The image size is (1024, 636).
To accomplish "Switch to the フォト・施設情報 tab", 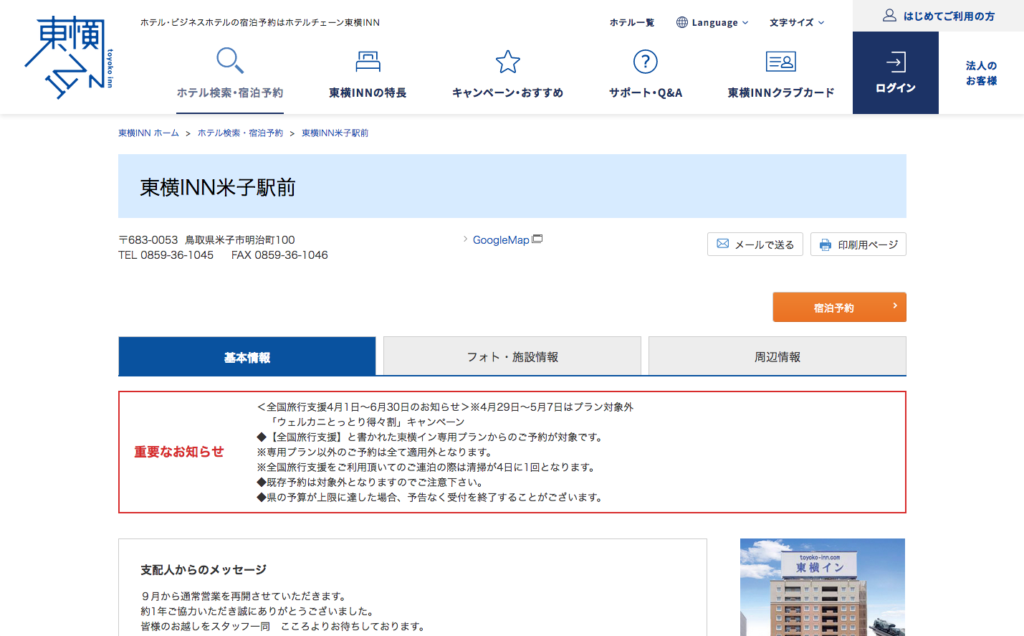I will click(x=512, y=356).
